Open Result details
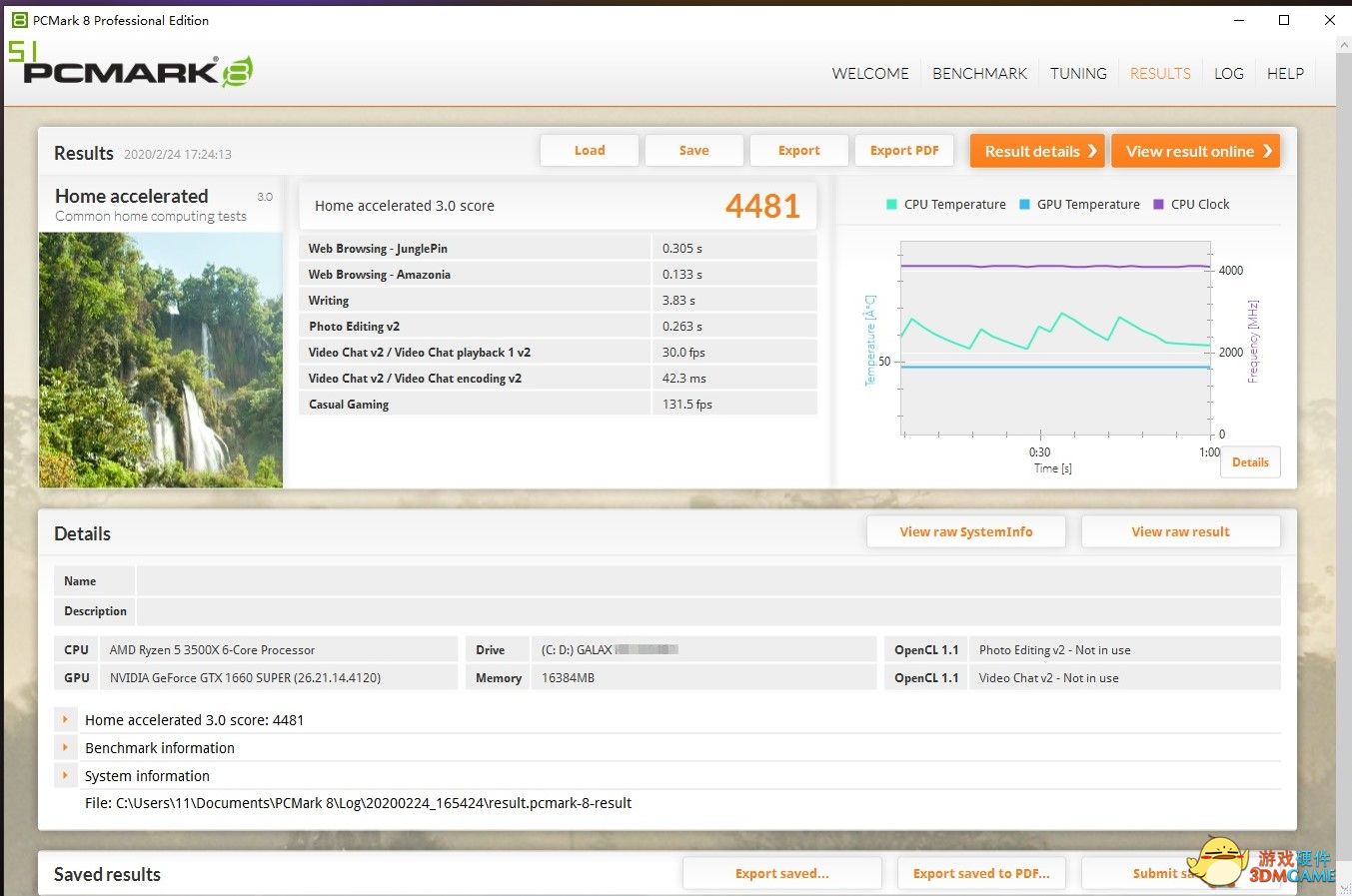The image size is (1352, 896). (1037, 151)
